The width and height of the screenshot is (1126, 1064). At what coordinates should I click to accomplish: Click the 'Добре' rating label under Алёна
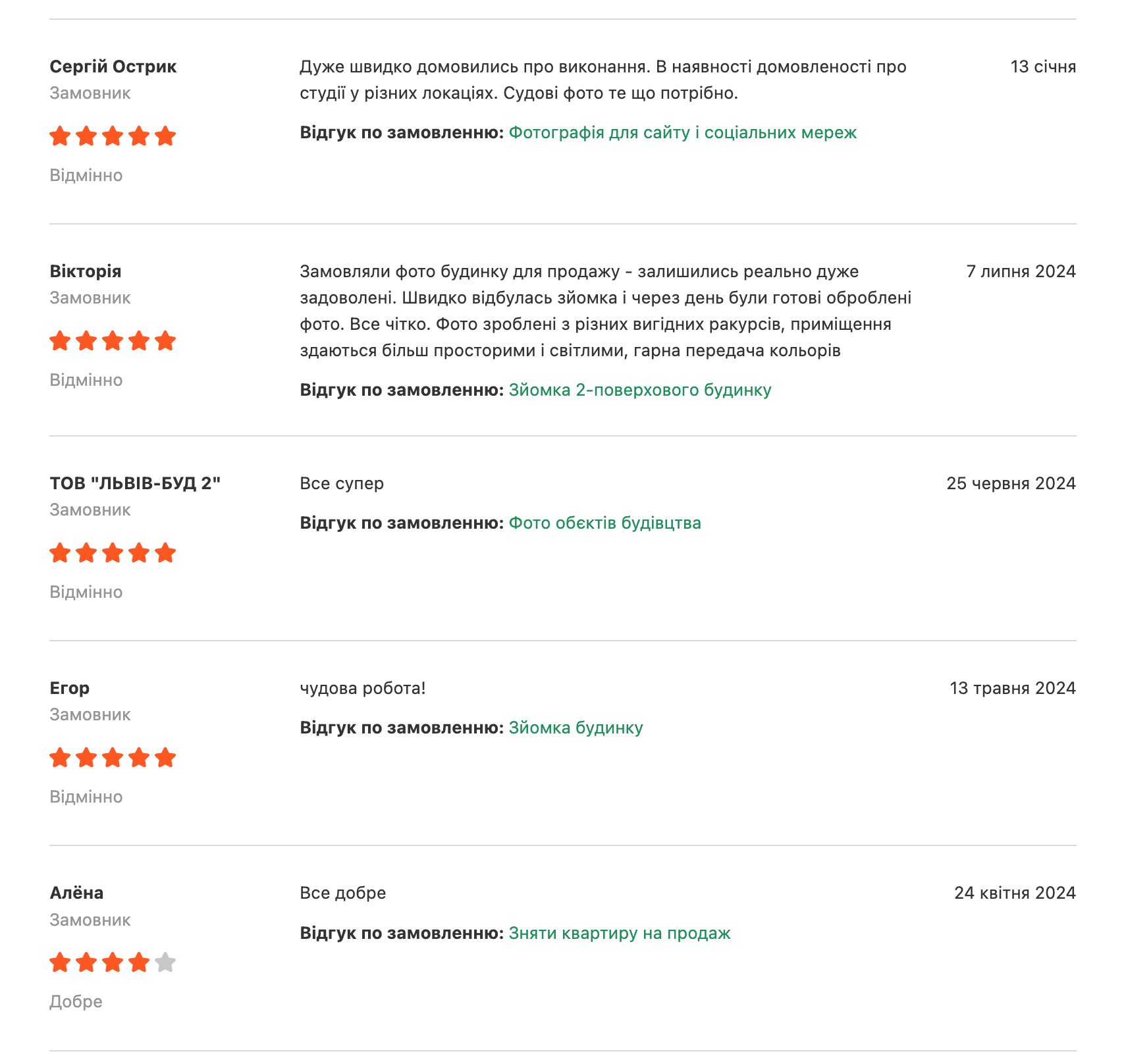coord(76,1002)
